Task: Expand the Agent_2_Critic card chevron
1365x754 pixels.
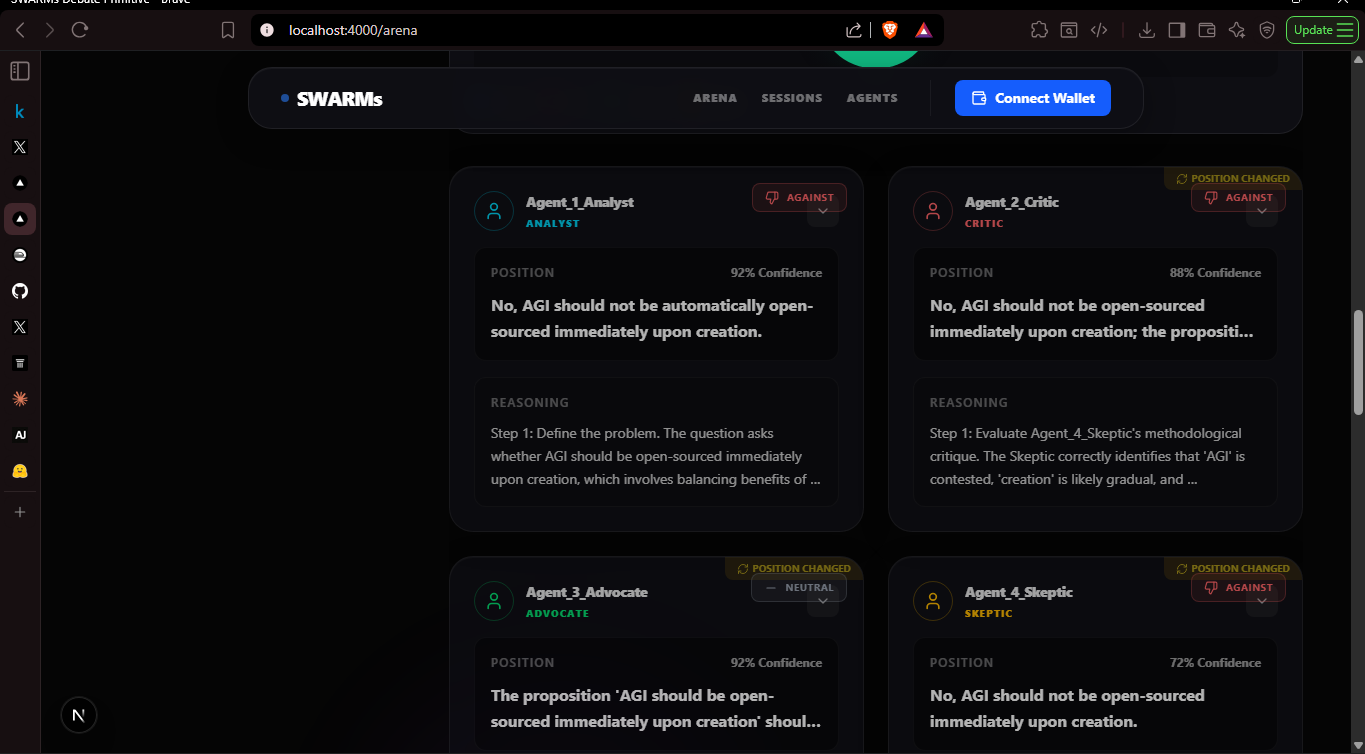Action: pos(1262,211)
